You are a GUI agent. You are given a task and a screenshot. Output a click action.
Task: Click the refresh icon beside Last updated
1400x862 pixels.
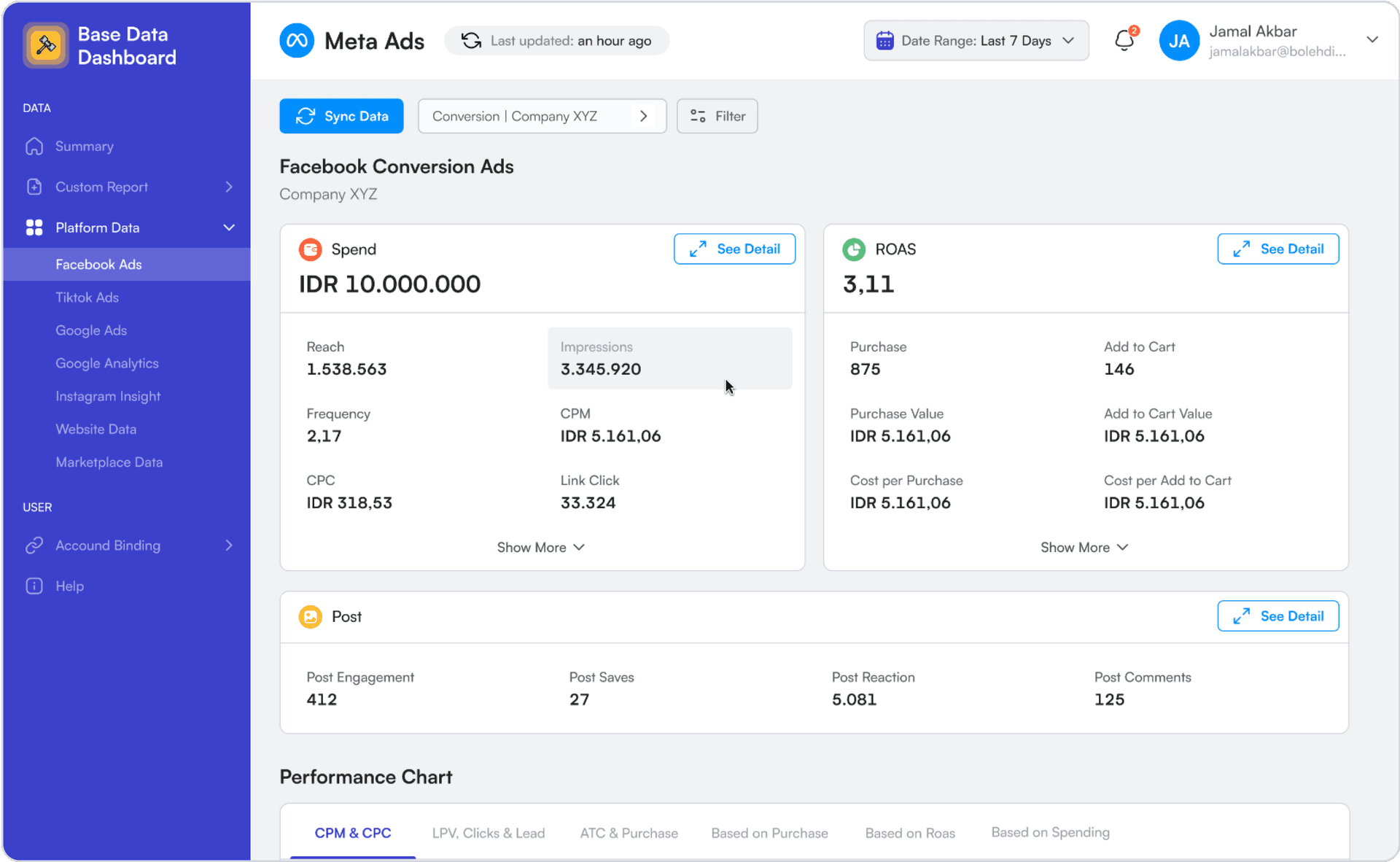coord(471,41)
